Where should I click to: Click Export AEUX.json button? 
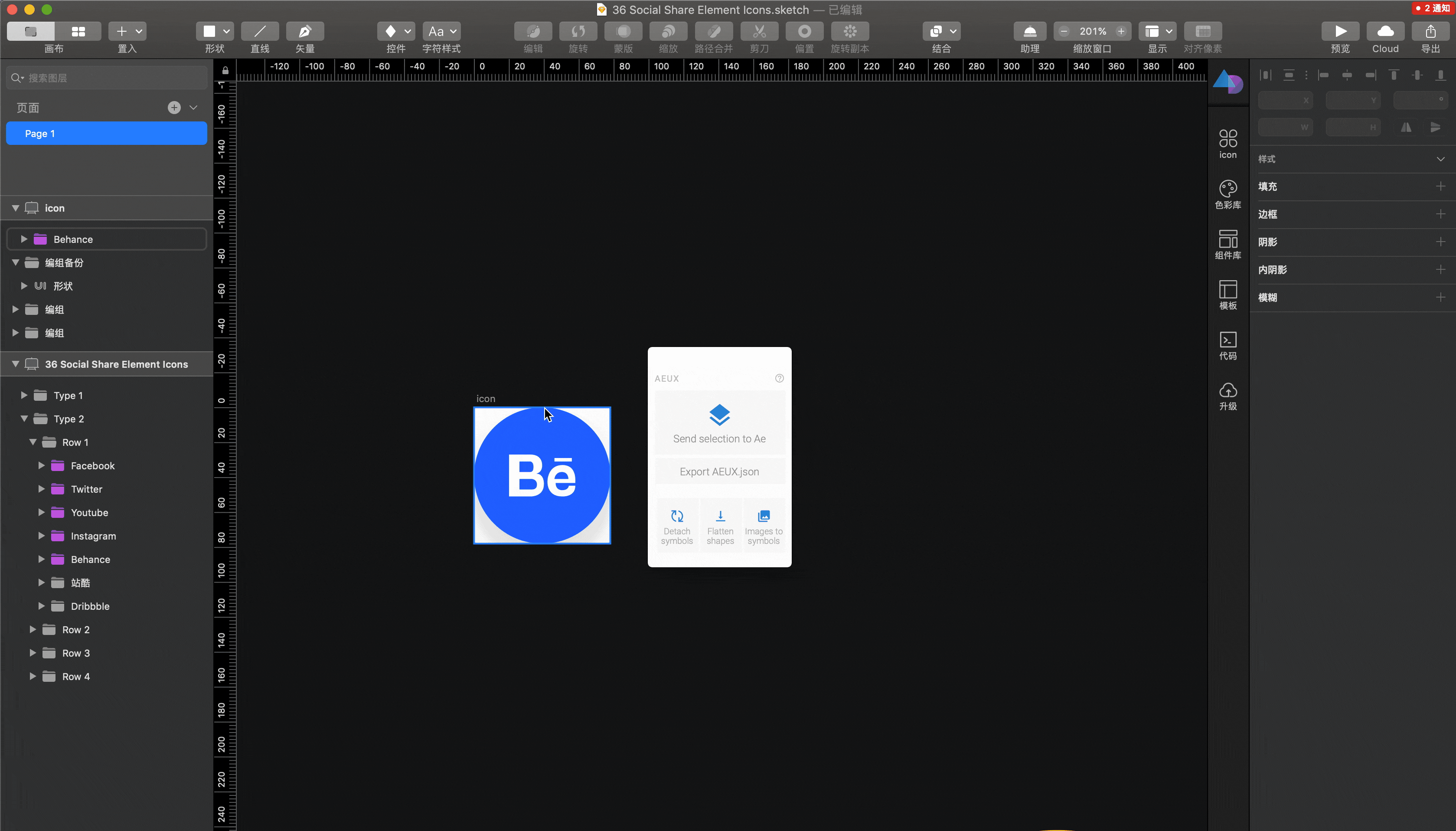(719, 471)
